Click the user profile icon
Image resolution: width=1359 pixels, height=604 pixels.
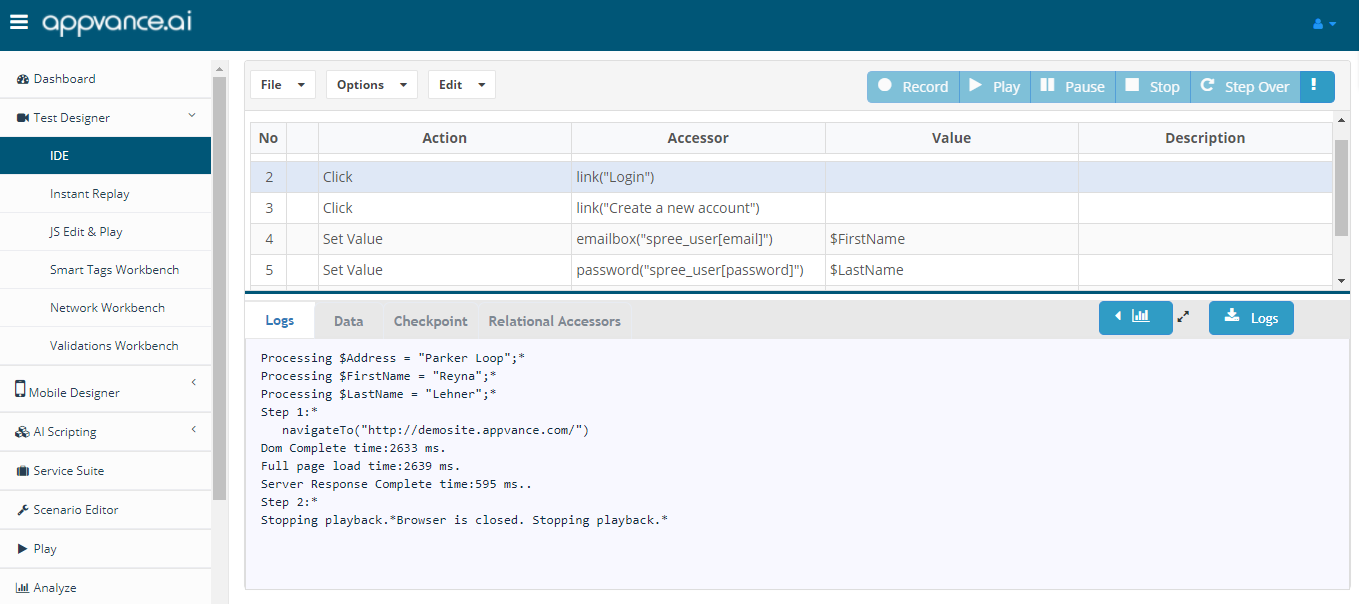[1323, 24]
